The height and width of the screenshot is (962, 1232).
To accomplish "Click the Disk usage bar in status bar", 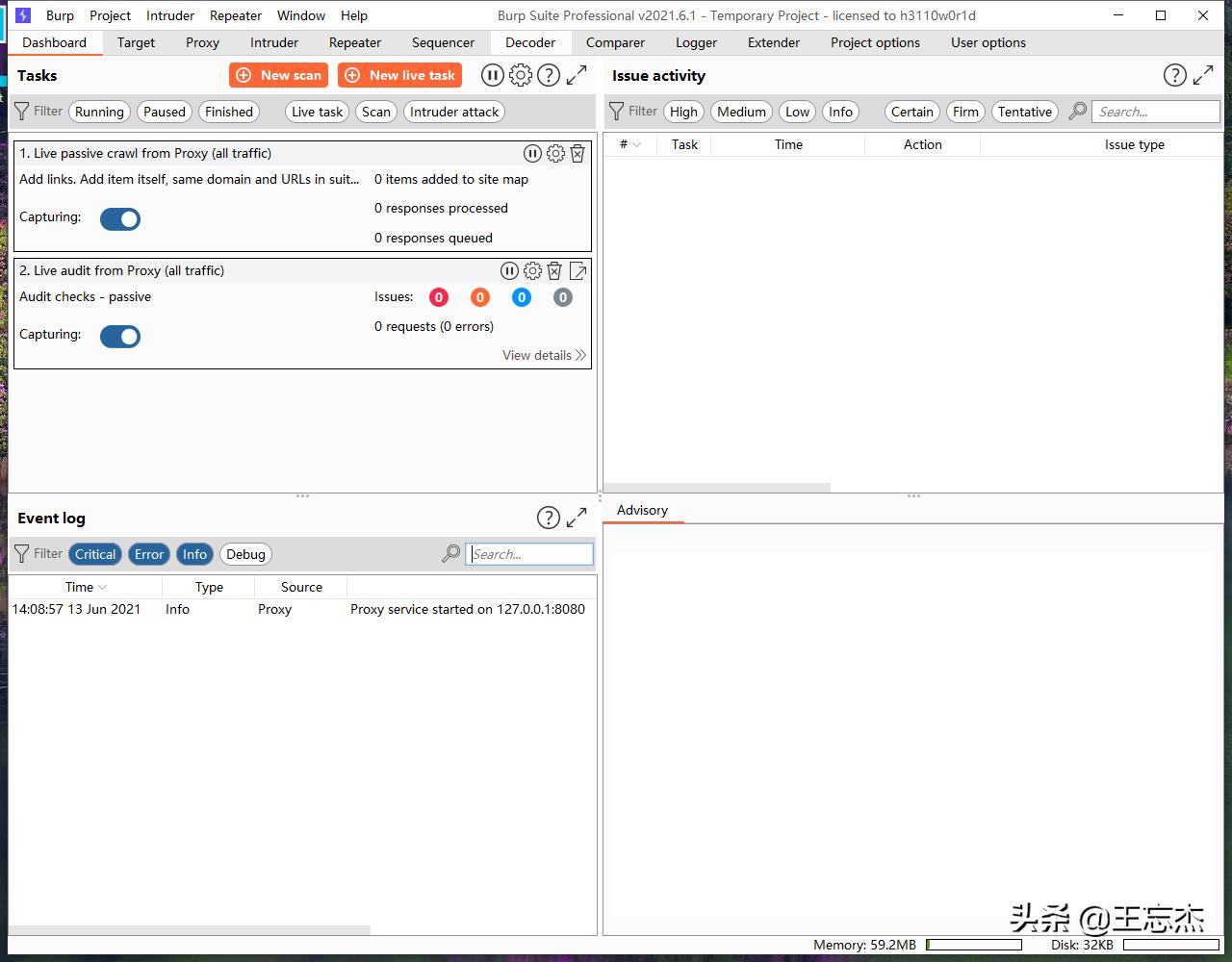I will [x=1170, y=946].
